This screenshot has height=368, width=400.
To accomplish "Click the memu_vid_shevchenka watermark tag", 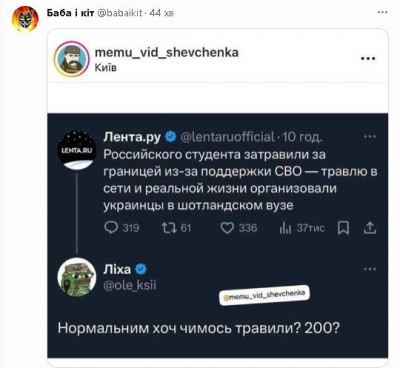I will point(264,295).
